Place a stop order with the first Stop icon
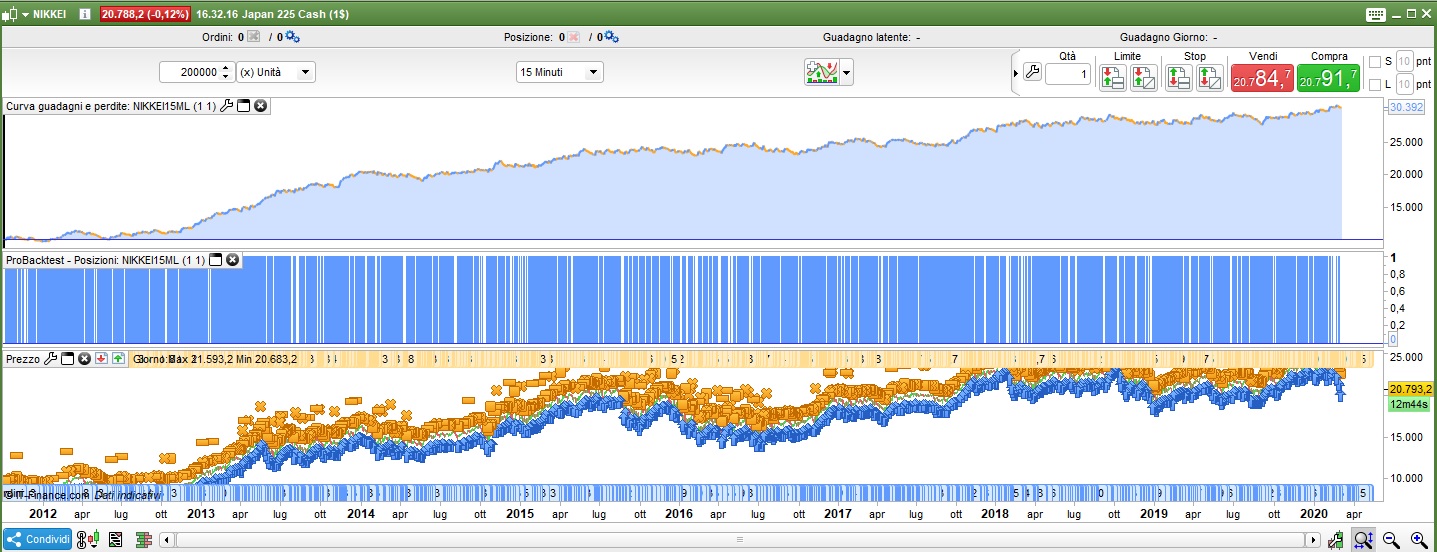Image resolution: width=1437 pixels, height=552 pixels. point(1179,77)
